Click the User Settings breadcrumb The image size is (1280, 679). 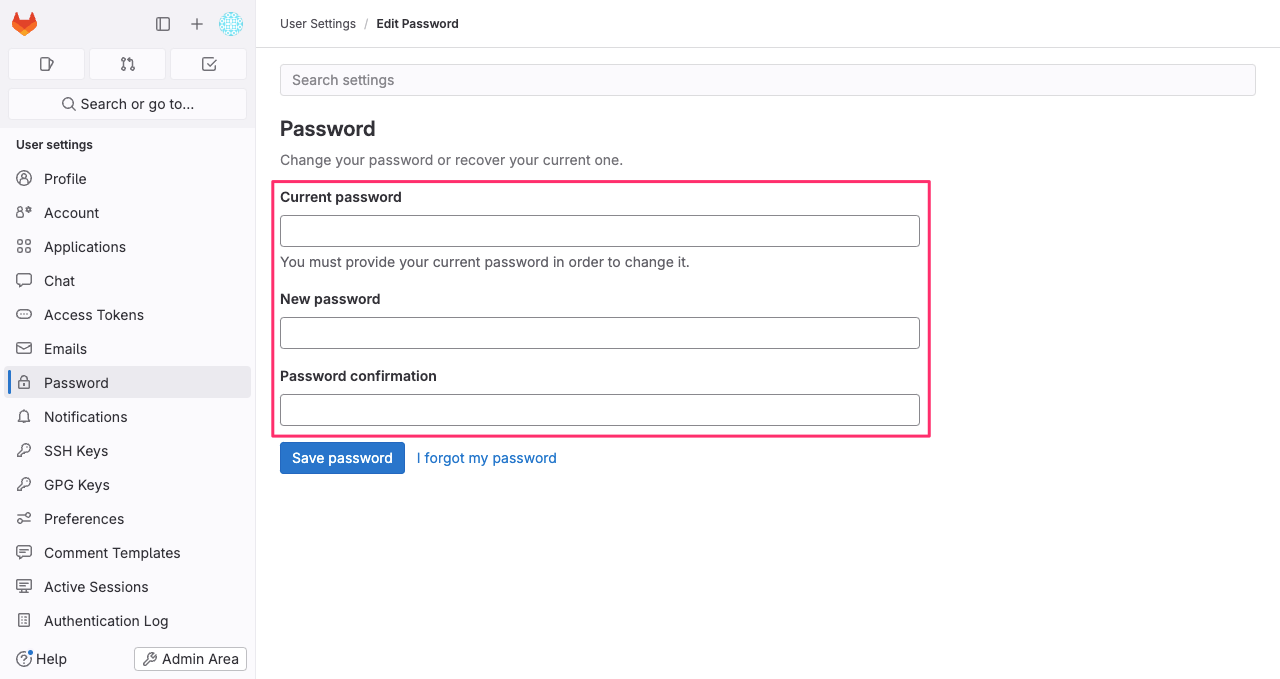click(318, 24)
